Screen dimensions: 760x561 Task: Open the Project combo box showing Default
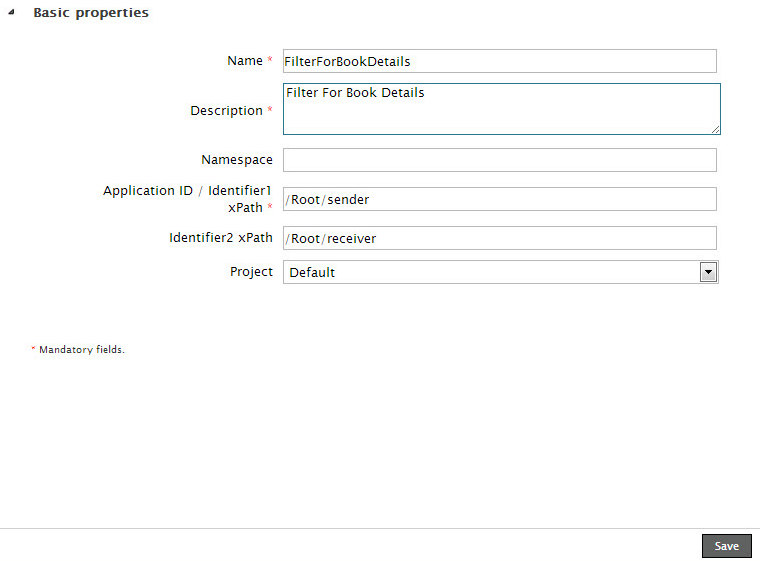(x=490, y=272)
